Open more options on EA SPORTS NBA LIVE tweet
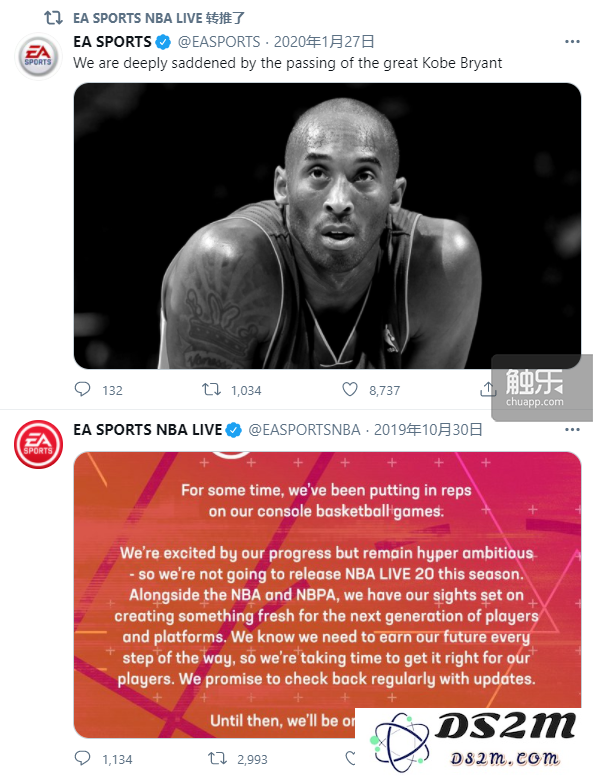The image size is (593, 776). click(572, 429)
